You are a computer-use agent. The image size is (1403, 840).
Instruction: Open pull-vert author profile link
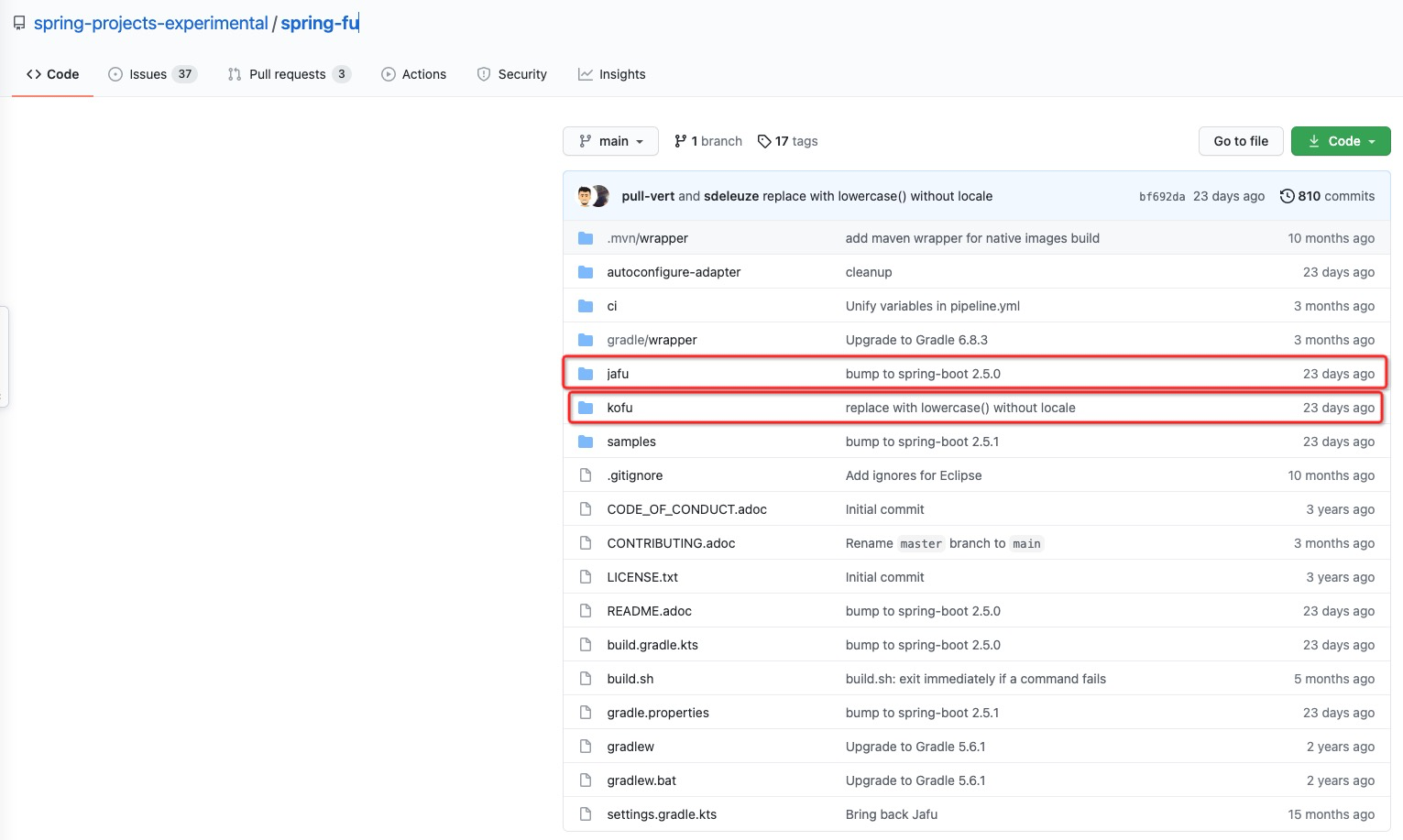coord(648,196)
